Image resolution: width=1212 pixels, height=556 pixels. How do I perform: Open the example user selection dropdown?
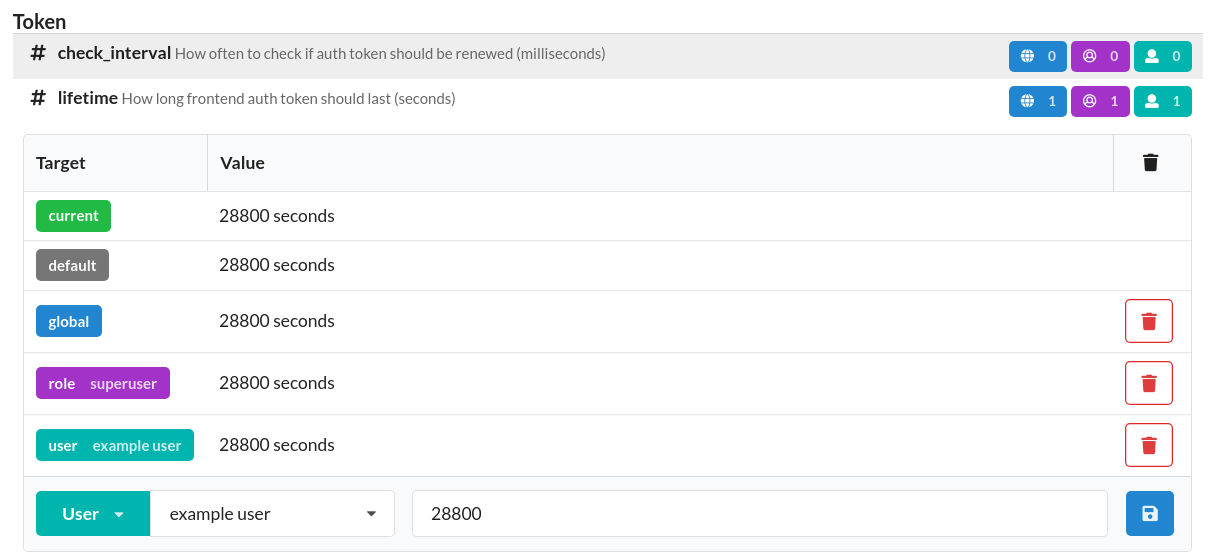272,514
